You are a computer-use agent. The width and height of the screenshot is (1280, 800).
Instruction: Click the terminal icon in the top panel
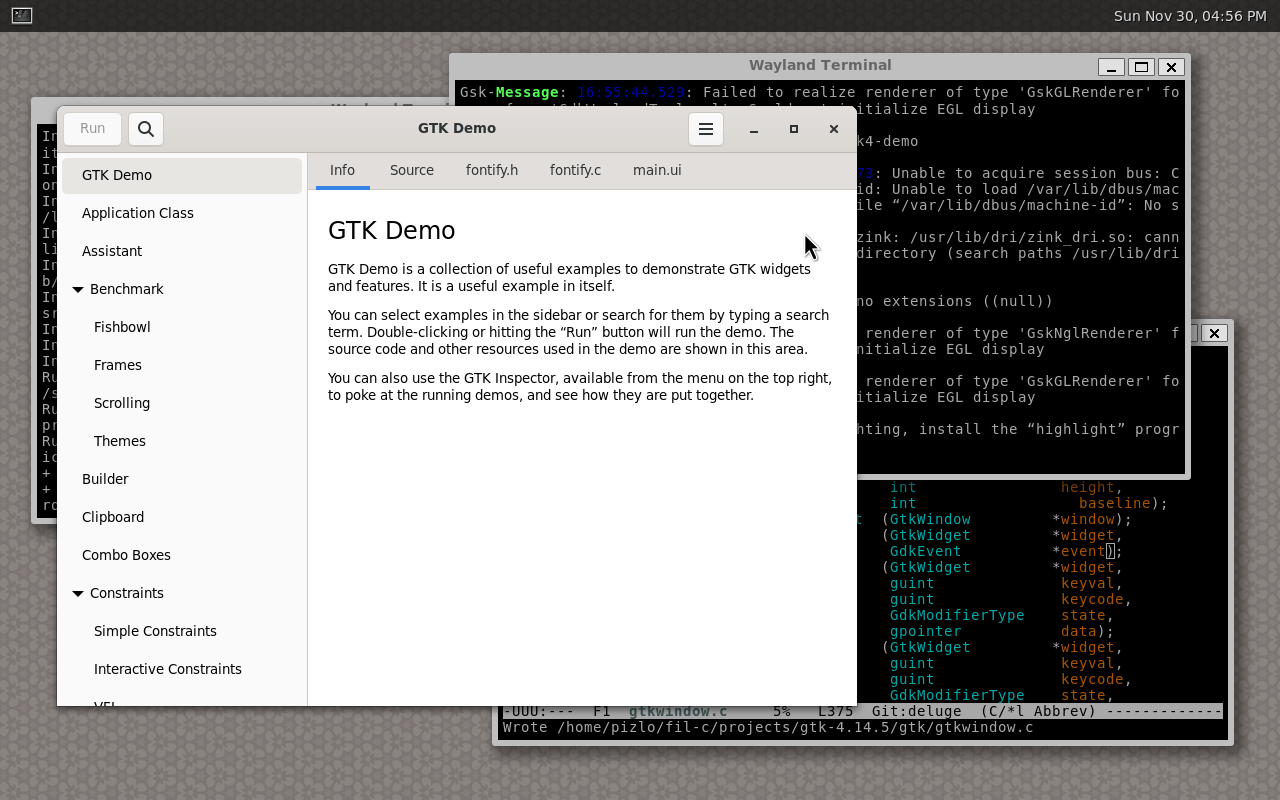click(x=20, y=15)
